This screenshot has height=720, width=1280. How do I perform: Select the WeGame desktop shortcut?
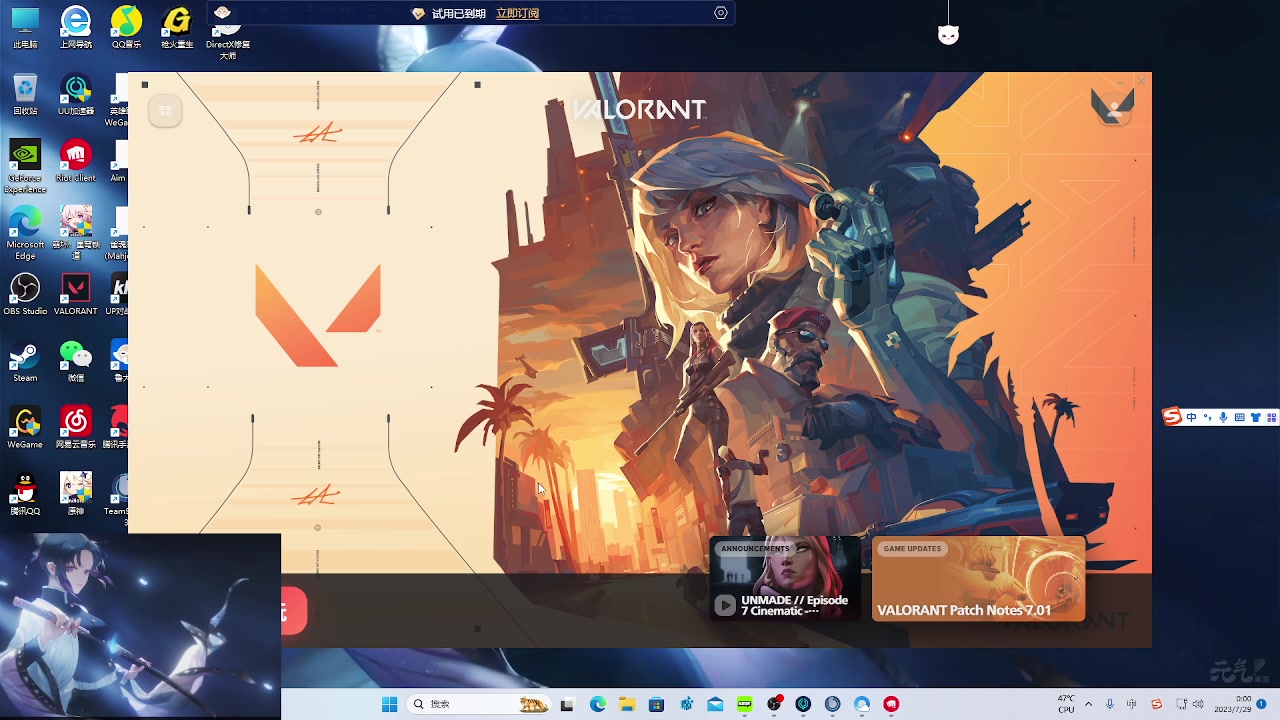point(25,427)
